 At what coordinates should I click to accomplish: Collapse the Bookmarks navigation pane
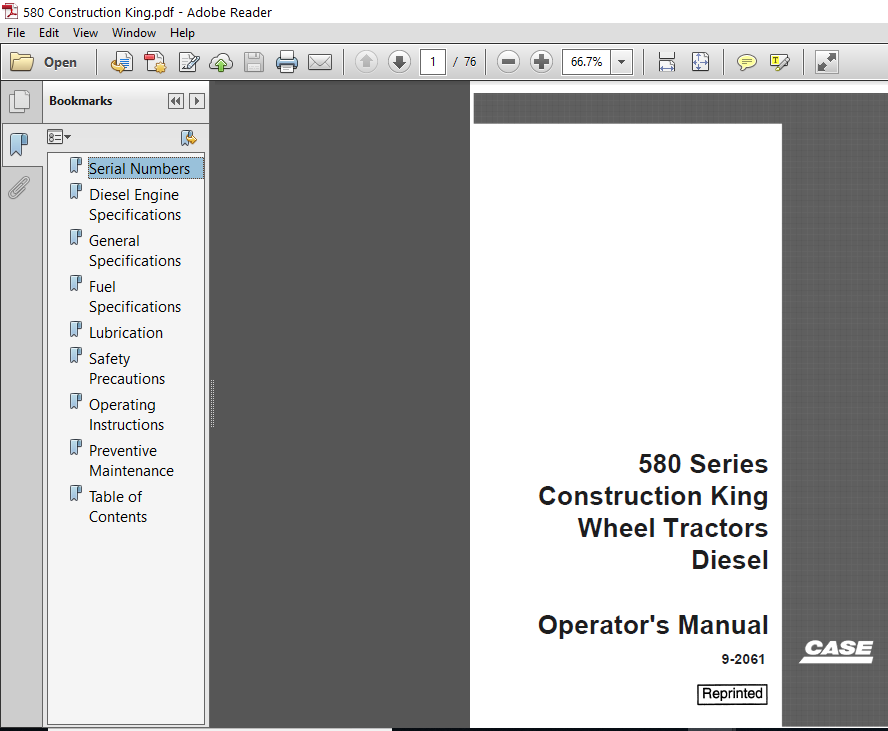(176, 101)
